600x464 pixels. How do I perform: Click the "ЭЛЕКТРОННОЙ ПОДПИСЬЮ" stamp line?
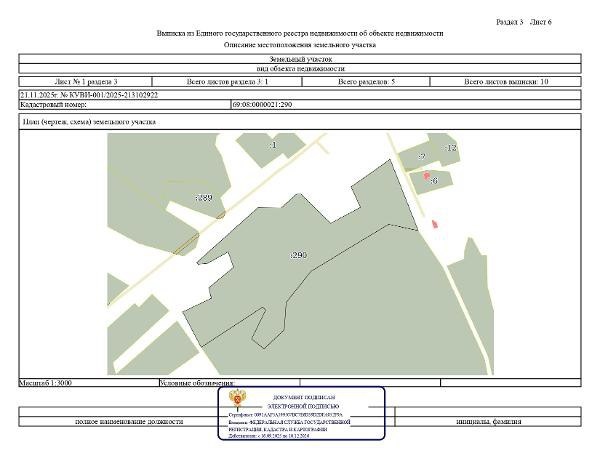[x=303, y=406]
